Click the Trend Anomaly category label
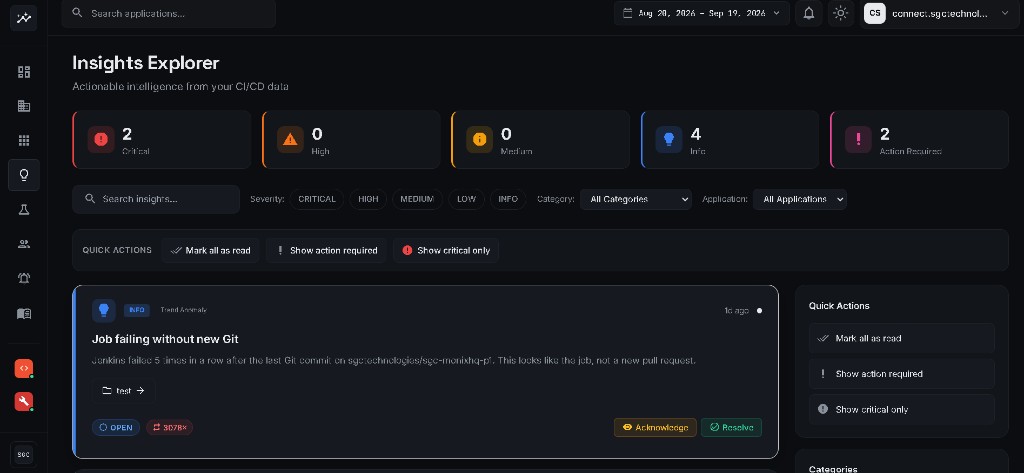Image resolution: width=1024 pixels, height=473 pixels. [x=184, y=310]
